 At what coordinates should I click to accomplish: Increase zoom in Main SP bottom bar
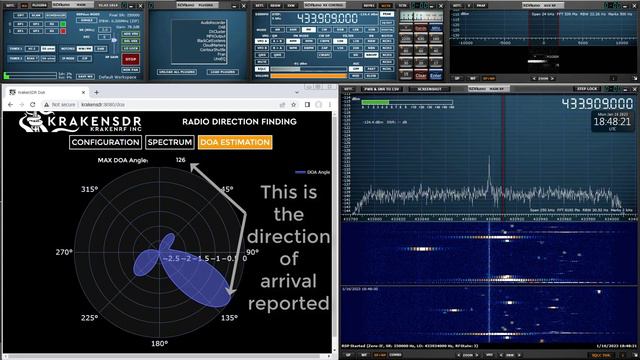click(x=476, y=355)
